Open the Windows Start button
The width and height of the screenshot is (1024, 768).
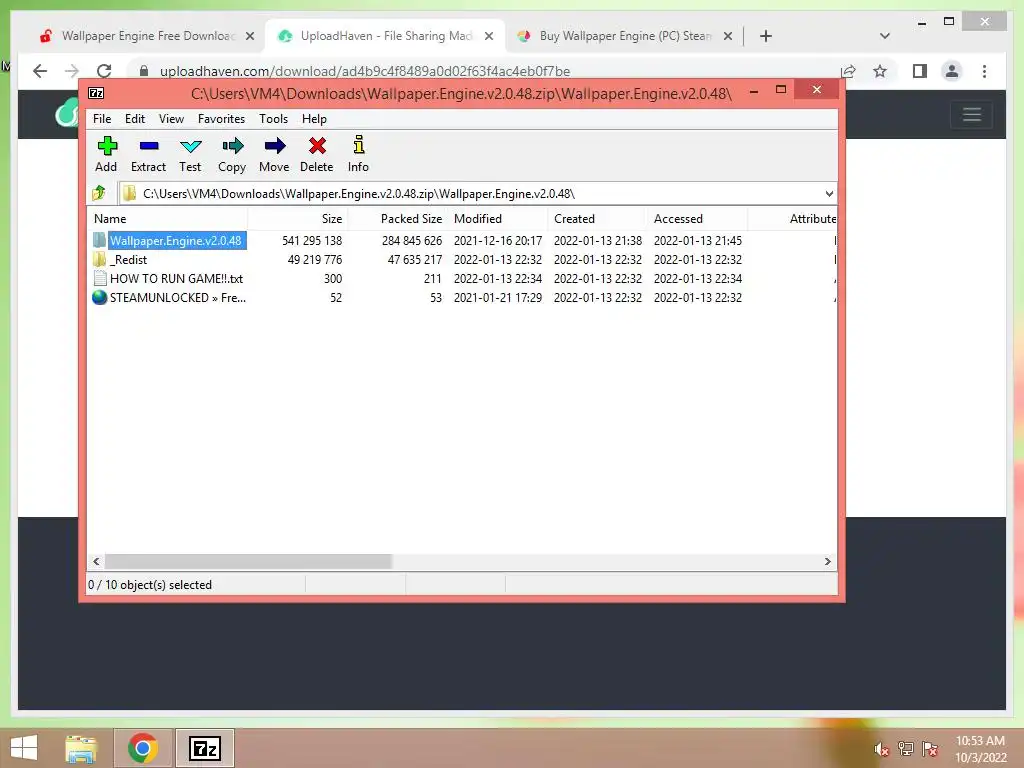point(24,748)
